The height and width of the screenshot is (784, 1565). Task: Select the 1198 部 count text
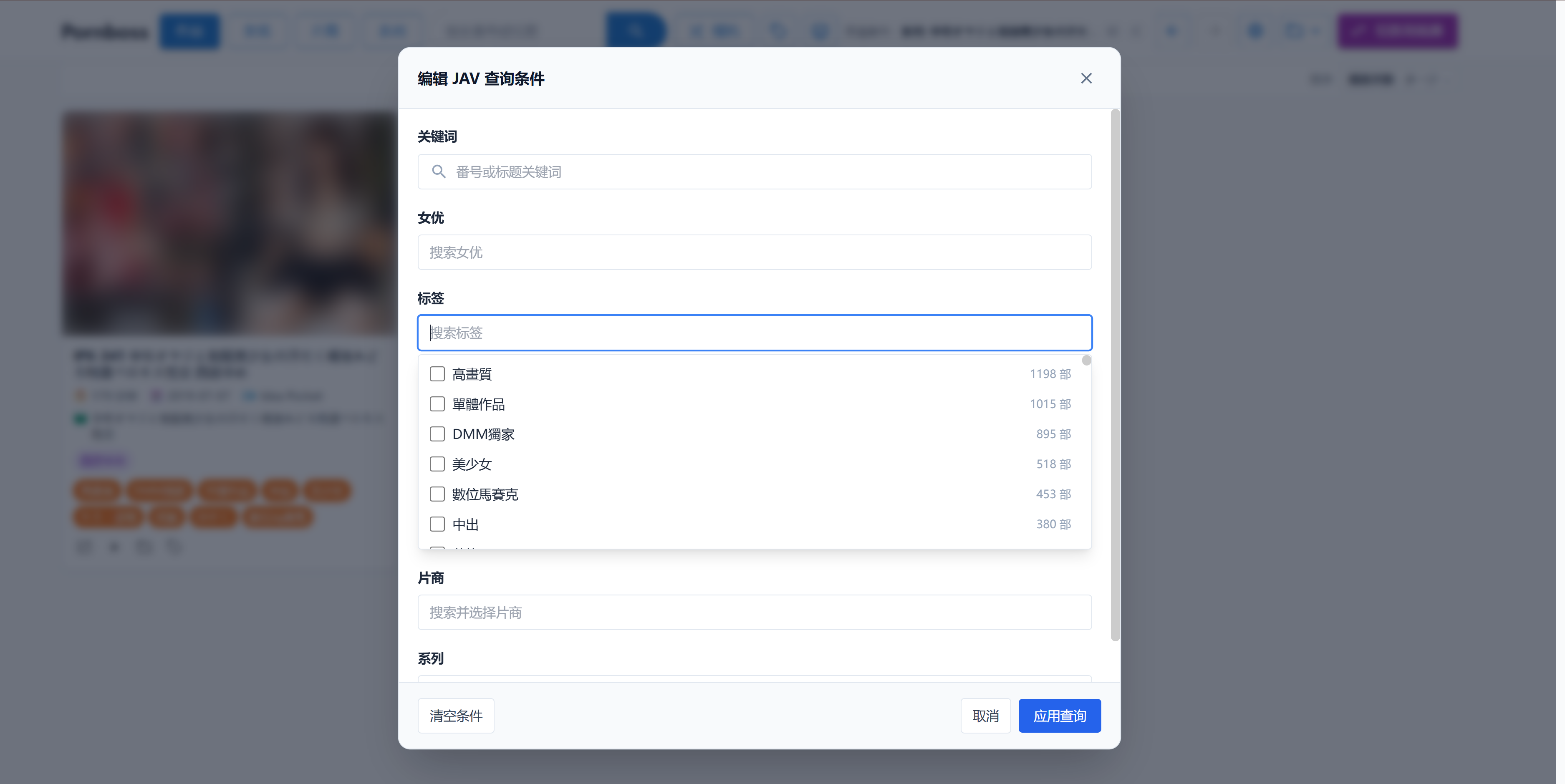(x=1050, y=374)
